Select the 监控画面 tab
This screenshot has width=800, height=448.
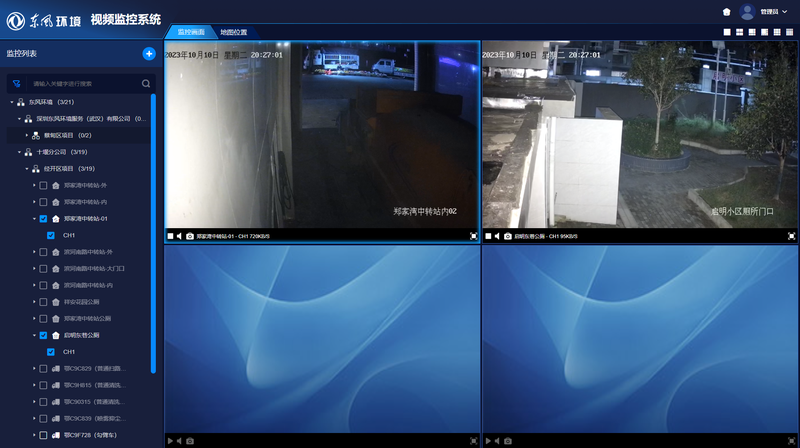pos(191,32)
